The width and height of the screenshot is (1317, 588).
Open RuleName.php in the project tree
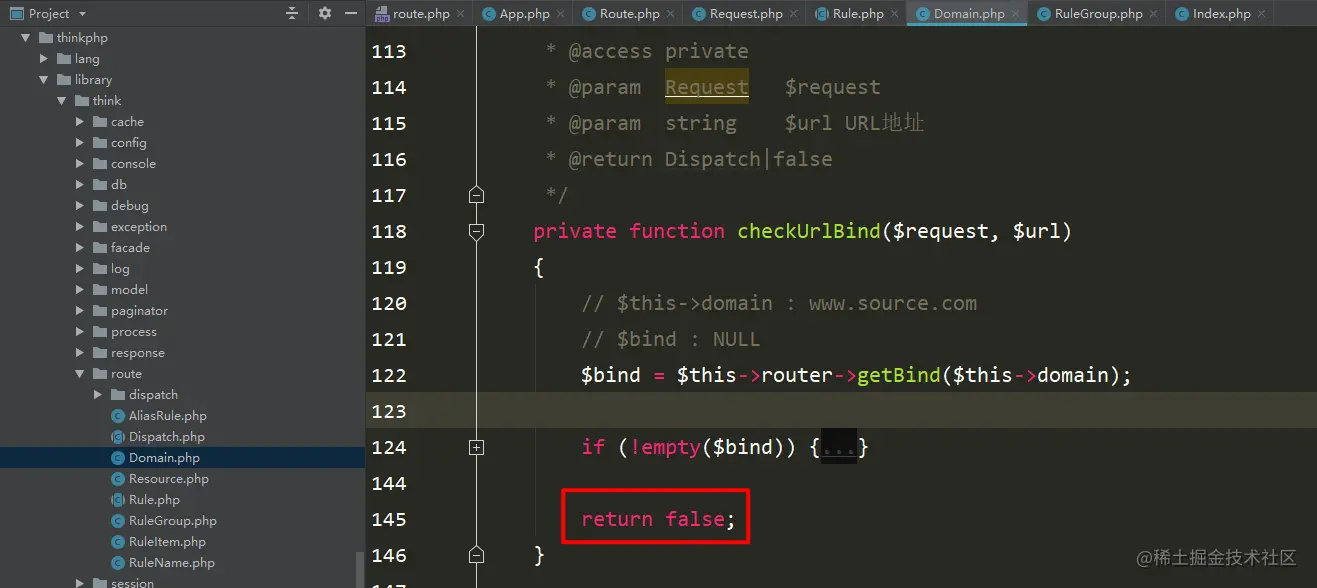coord(171,563)
